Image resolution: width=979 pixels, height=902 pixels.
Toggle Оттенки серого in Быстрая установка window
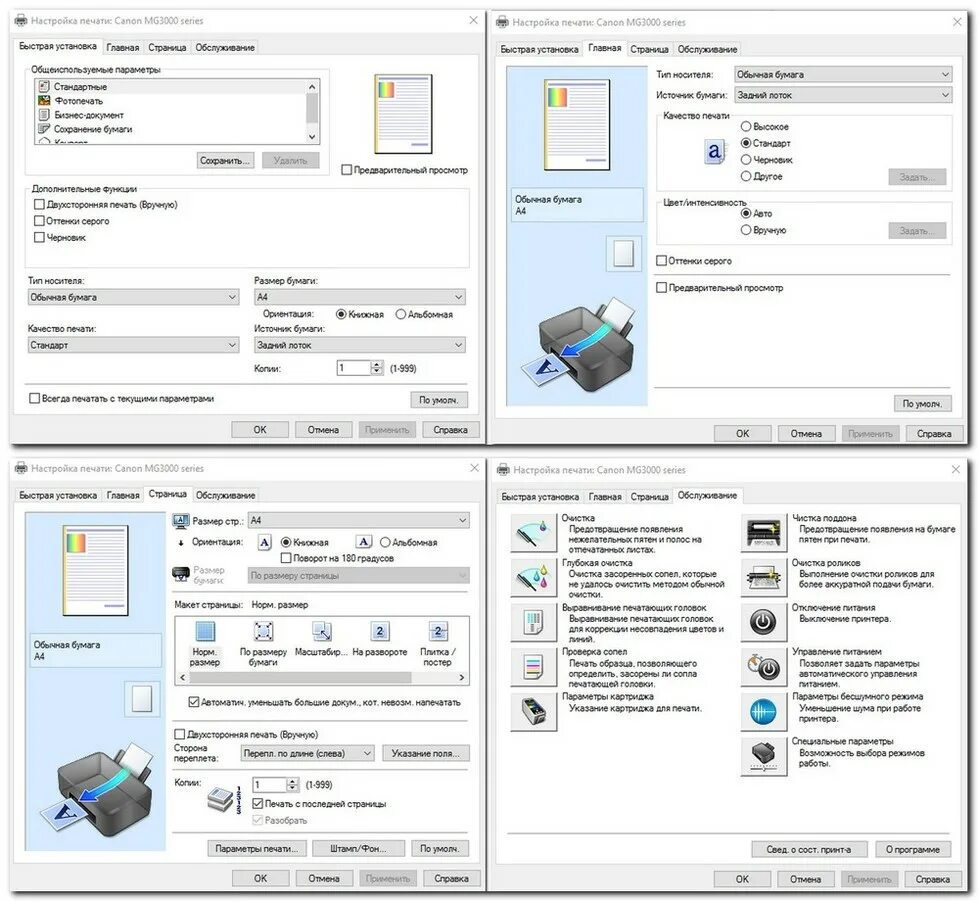click(39, 220)
